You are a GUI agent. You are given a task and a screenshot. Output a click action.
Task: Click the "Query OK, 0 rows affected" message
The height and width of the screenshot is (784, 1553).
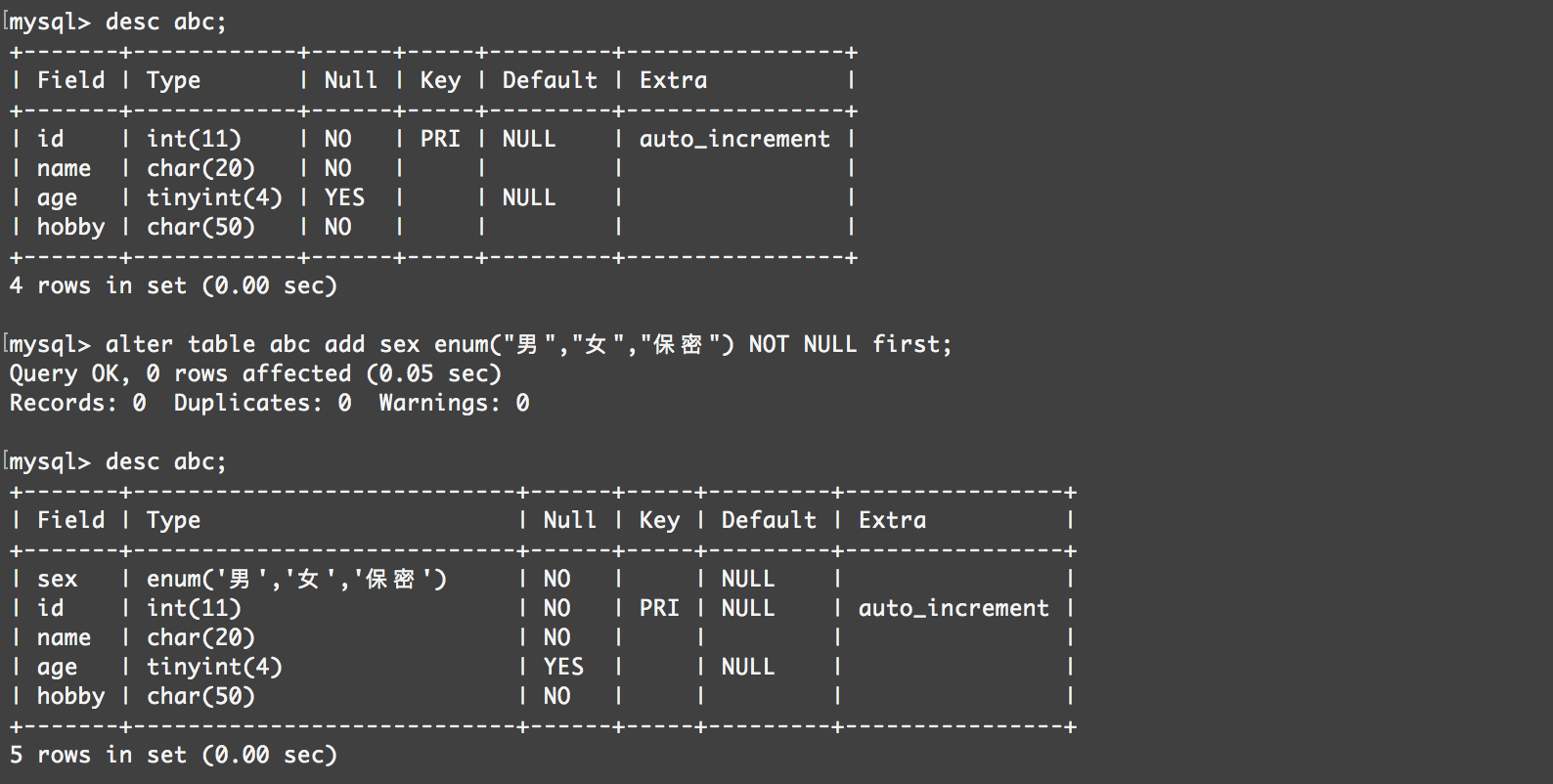point(254,373)
